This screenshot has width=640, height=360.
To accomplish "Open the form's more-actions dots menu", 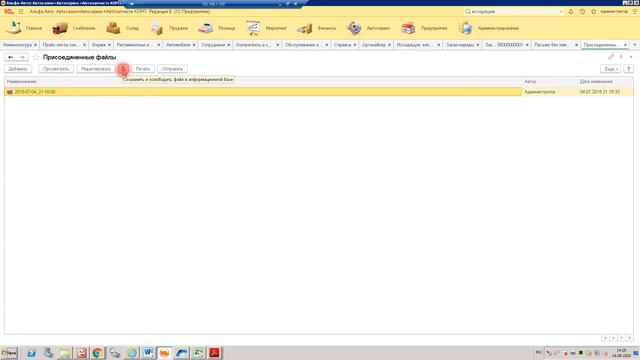I will click(621, 57).
